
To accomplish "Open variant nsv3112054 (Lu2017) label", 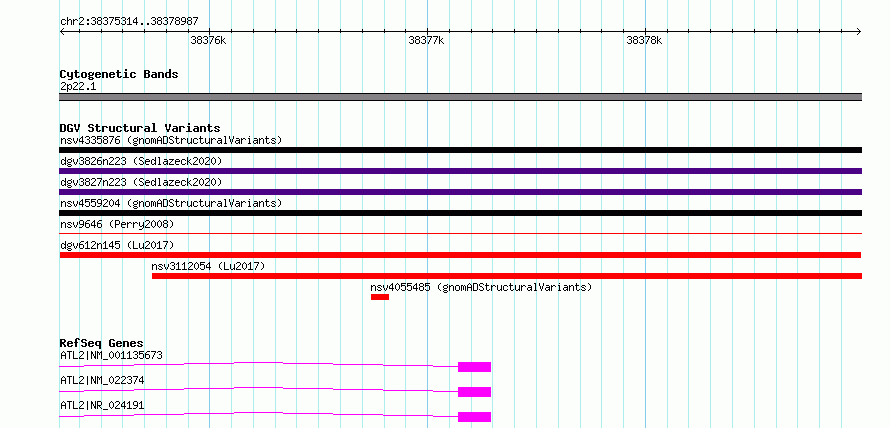I will (x=208, y=266).
